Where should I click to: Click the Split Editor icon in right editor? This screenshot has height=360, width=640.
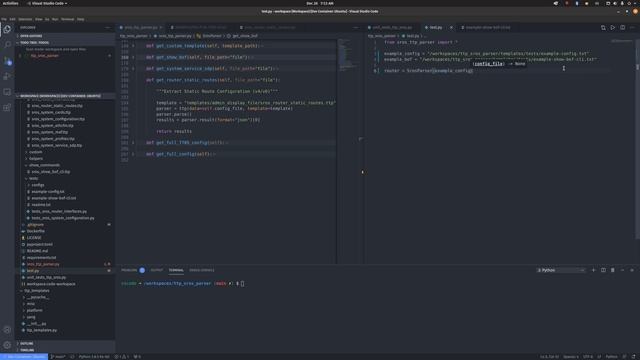(x=622, y=27)
